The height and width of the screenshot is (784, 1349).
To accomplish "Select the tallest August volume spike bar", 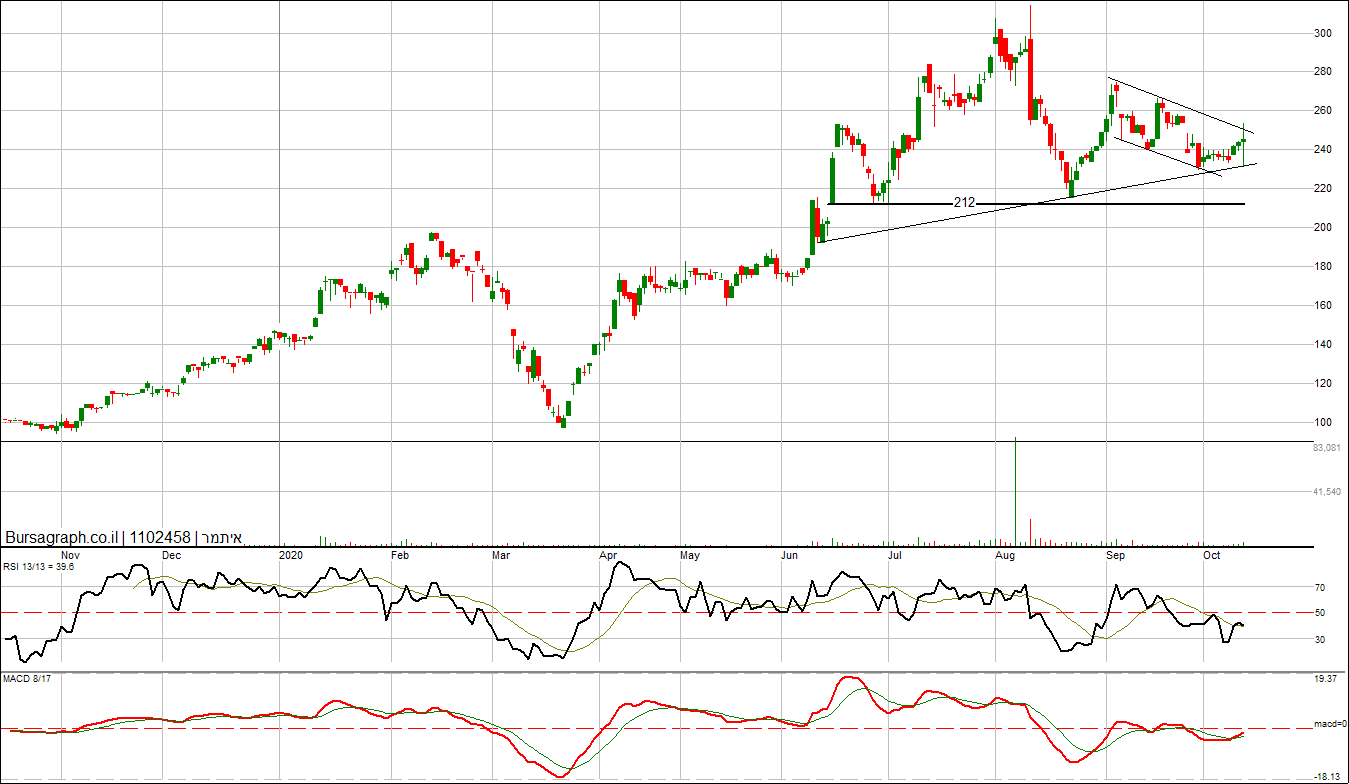I will coord(1015,490).
